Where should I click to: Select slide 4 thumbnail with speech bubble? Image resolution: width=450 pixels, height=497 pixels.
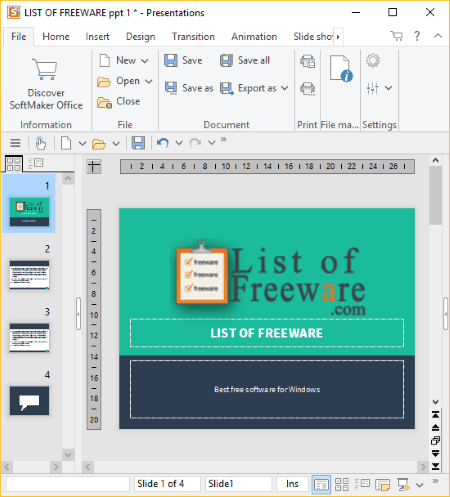29,401
